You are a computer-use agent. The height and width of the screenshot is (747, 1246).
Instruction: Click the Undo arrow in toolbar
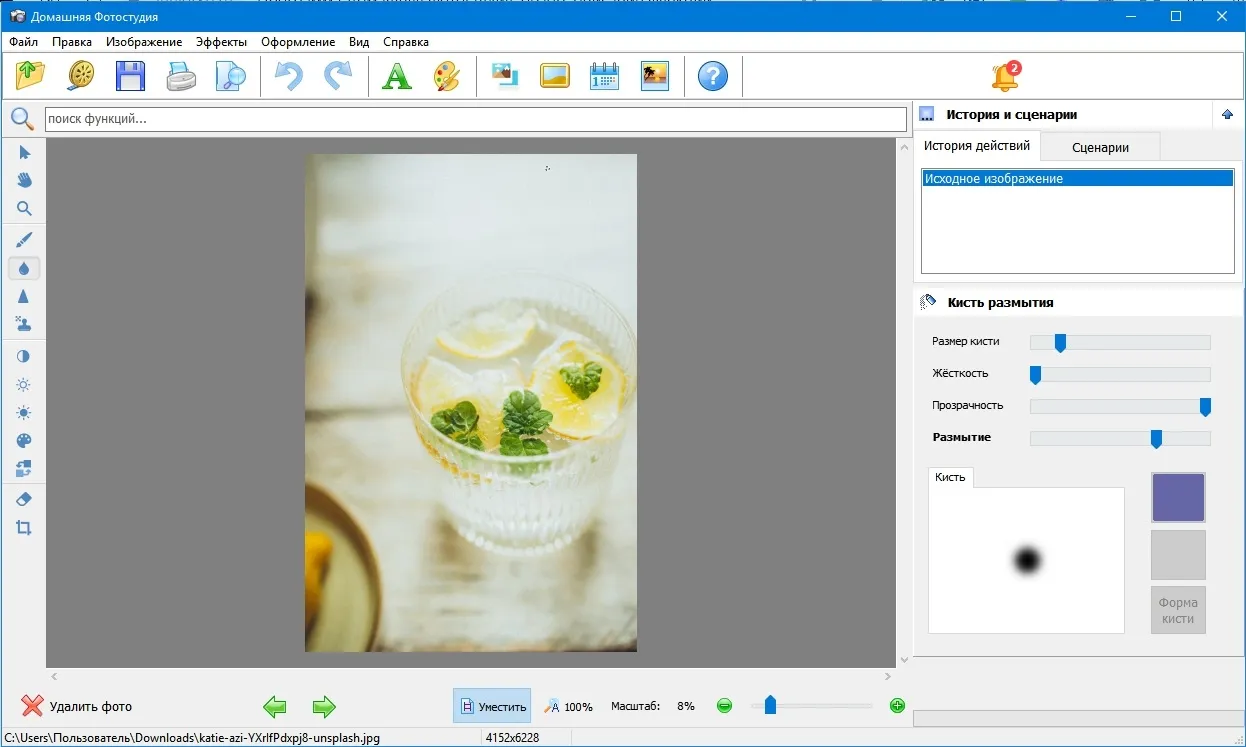[289, 76]
